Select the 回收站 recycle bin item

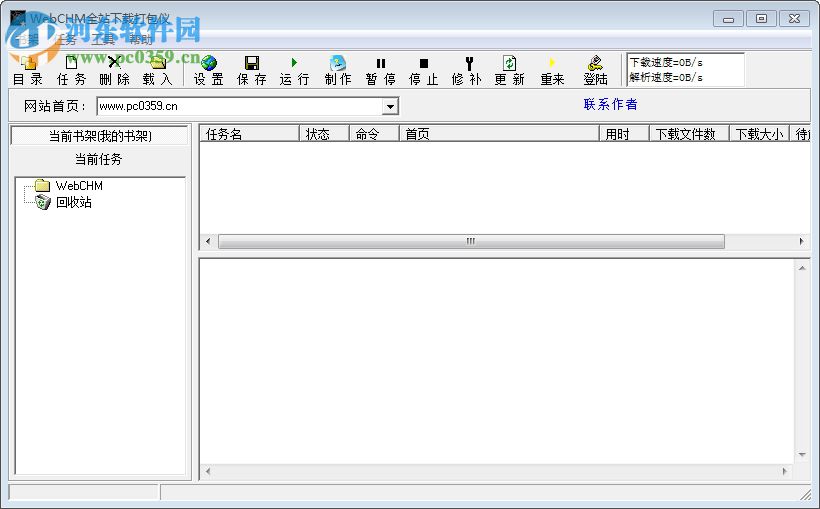[x=74, y=202]
